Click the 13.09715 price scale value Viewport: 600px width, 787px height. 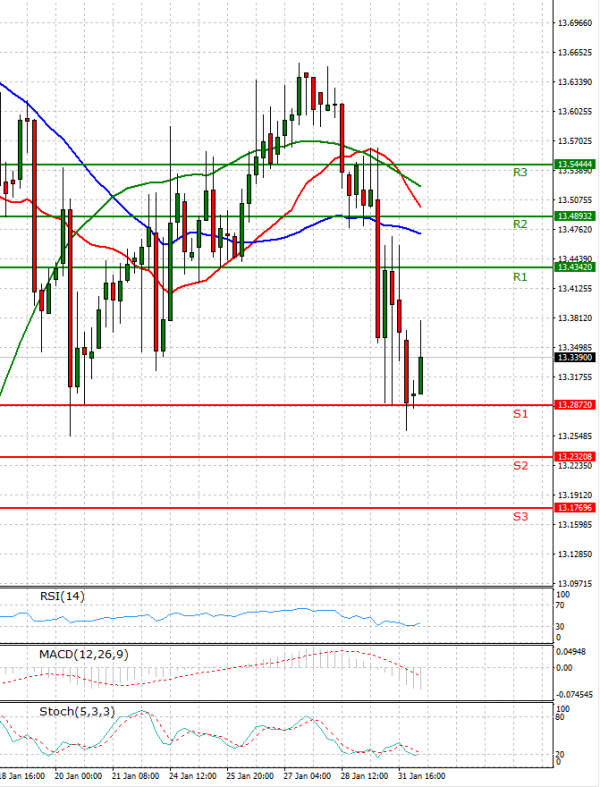pyautogui.click(x=575, y=583)
